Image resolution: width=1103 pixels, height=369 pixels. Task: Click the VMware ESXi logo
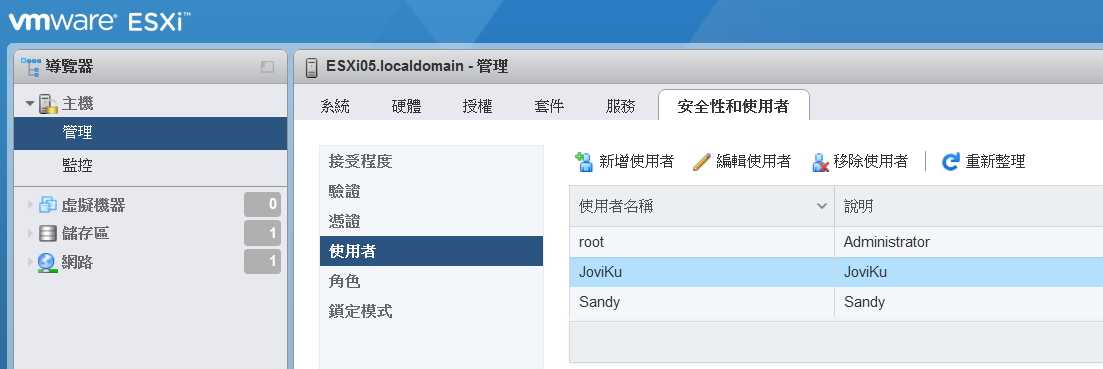pyautogui.click(x=98, y=21)
